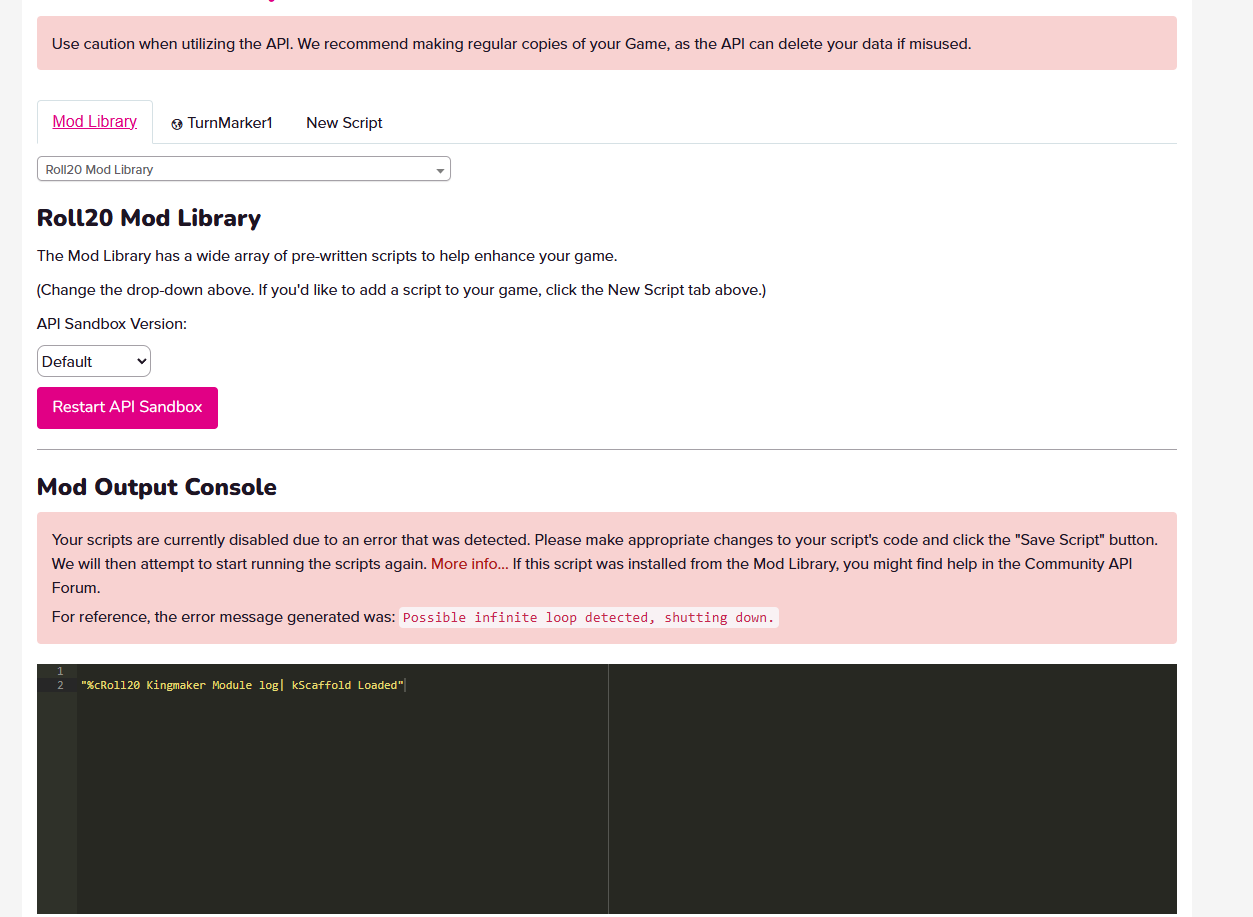
Task: Click line number 1 in console gutter
Action: (x=60, y=671)
